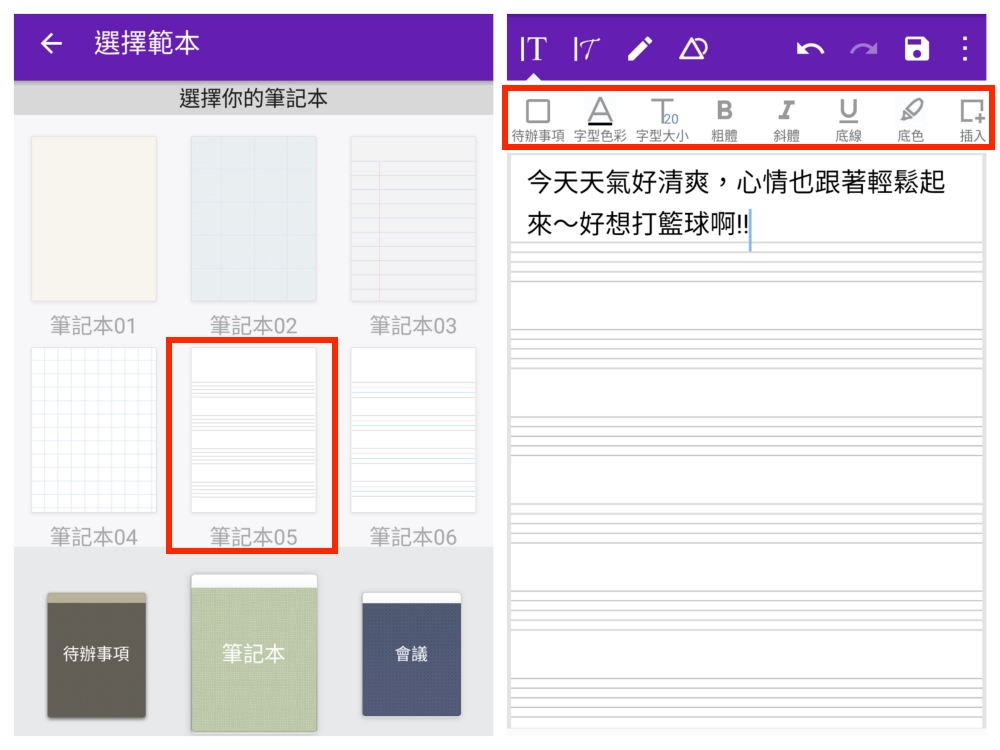The width and height of the screenshot is (1000, 750).
Task: Toggle 粗體 bold formatting
Action: 725,119
